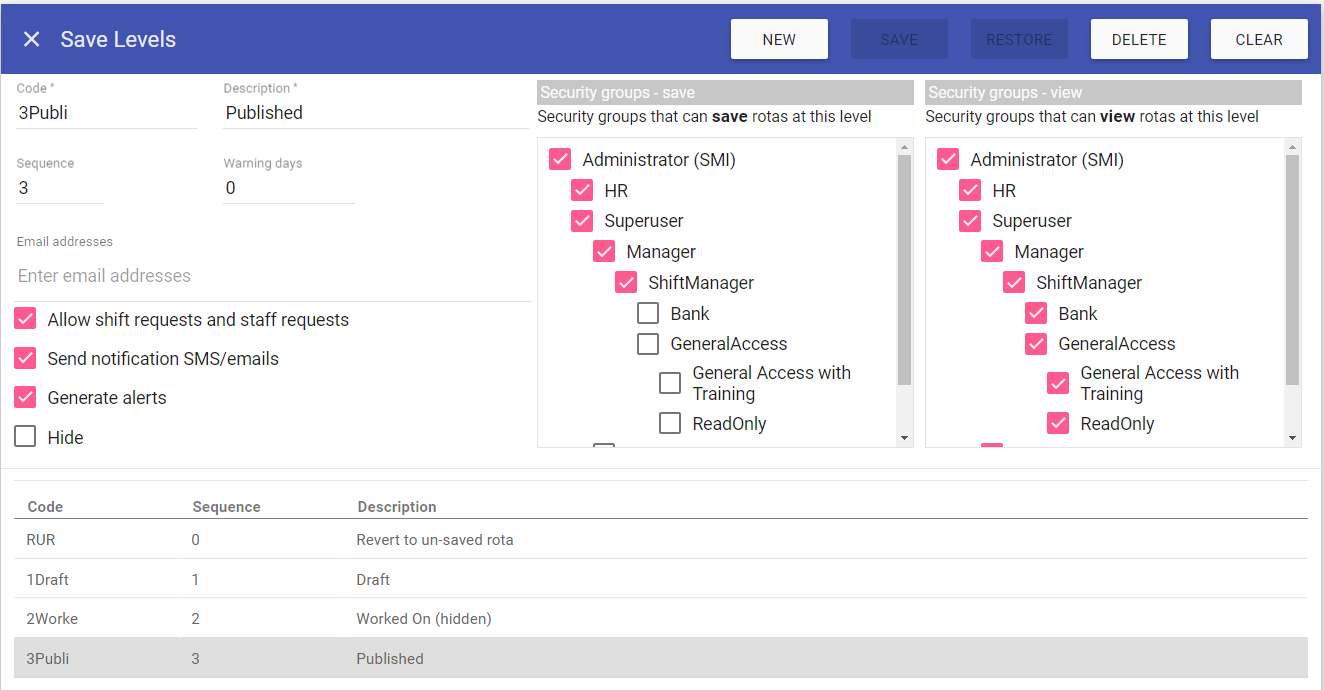Check Bank in save security groups
The image size is (1324, 690).
click(648, 314)
